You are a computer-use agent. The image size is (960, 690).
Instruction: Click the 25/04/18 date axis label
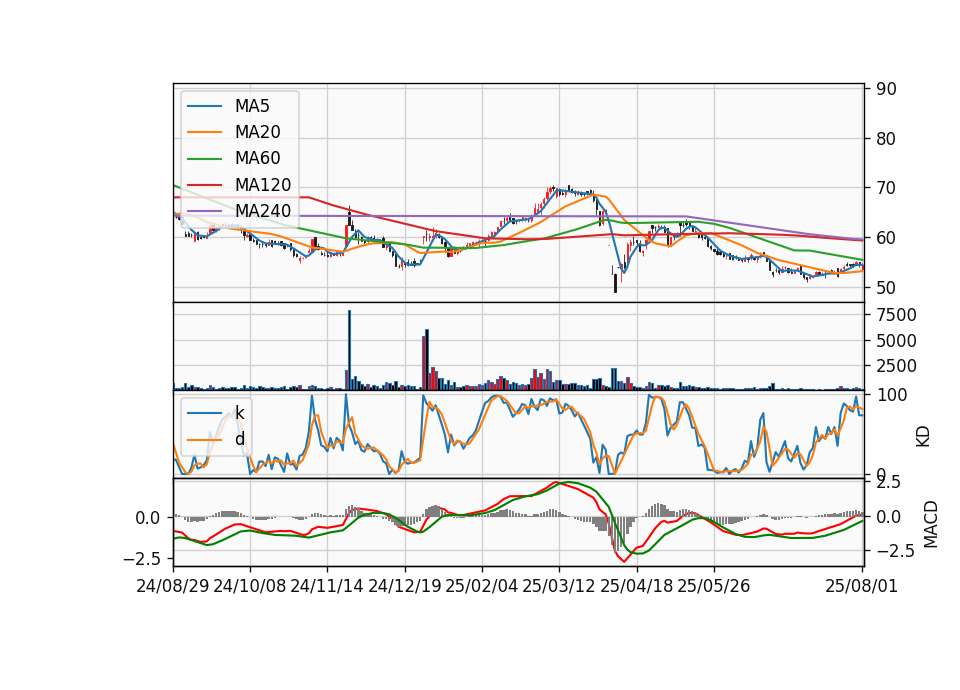pyautogui.click(x=637, y=586)
